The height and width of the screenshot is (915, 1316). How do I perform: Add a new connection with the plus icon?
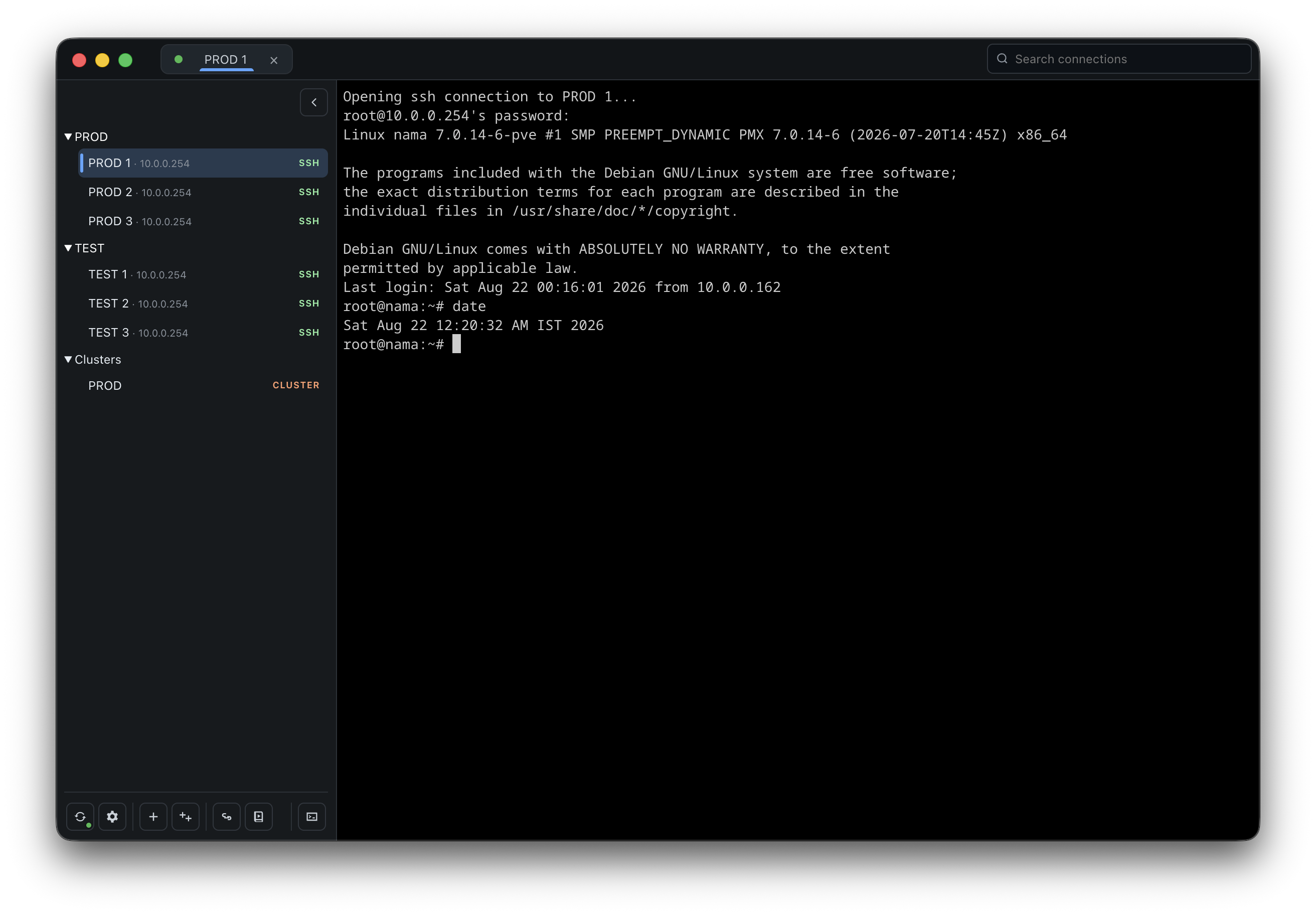pos(153,816)
